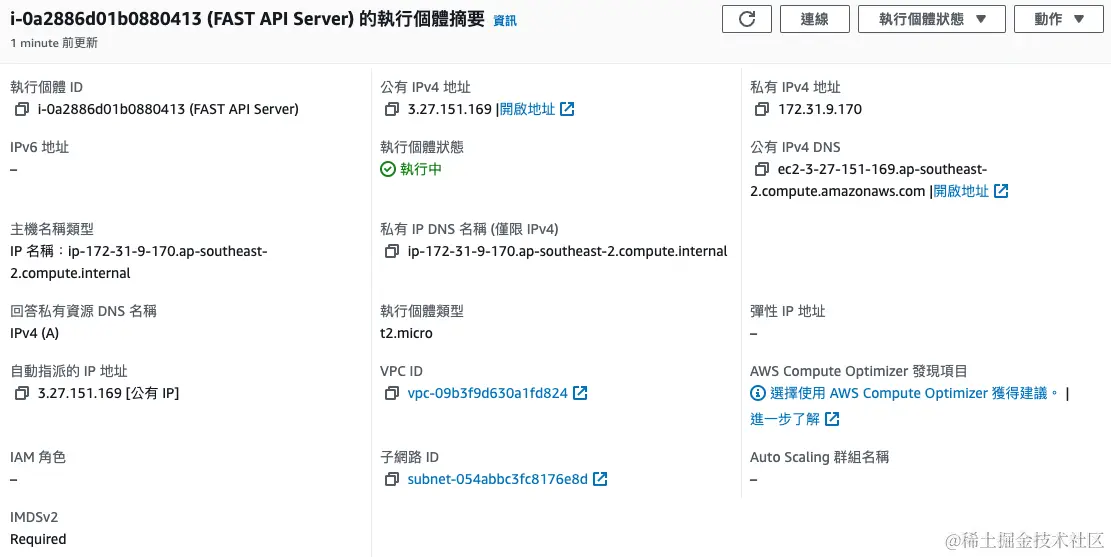1111x557 pixels.
Task: Open the 資訊 info link
Action: point(505,20)
